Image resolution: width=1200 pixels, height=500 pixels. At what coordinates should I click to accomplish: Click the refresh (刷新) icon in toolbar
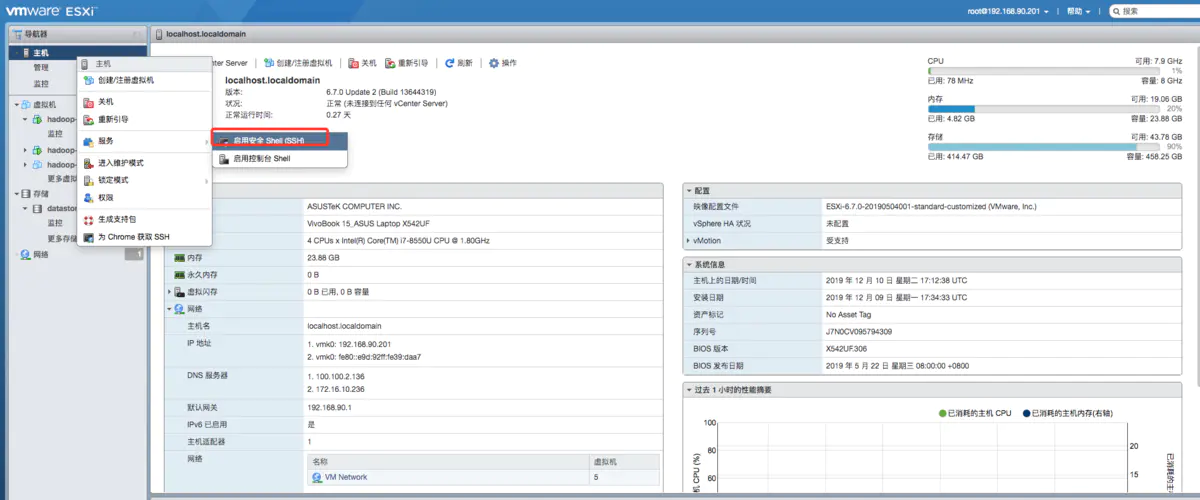pos(450,63)
